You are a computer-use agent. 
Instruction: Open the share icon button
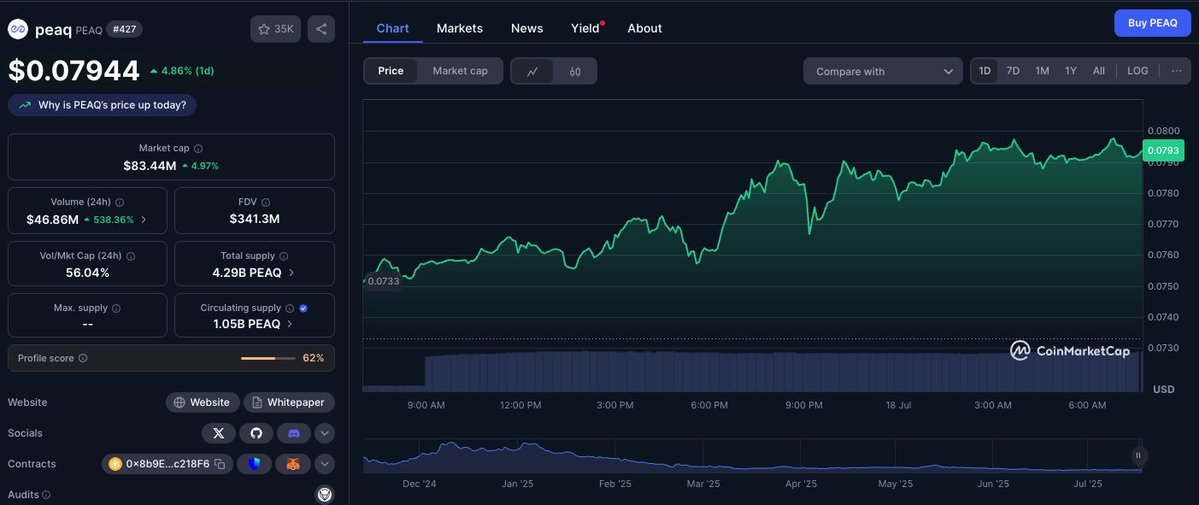click(x=321, y=29)
